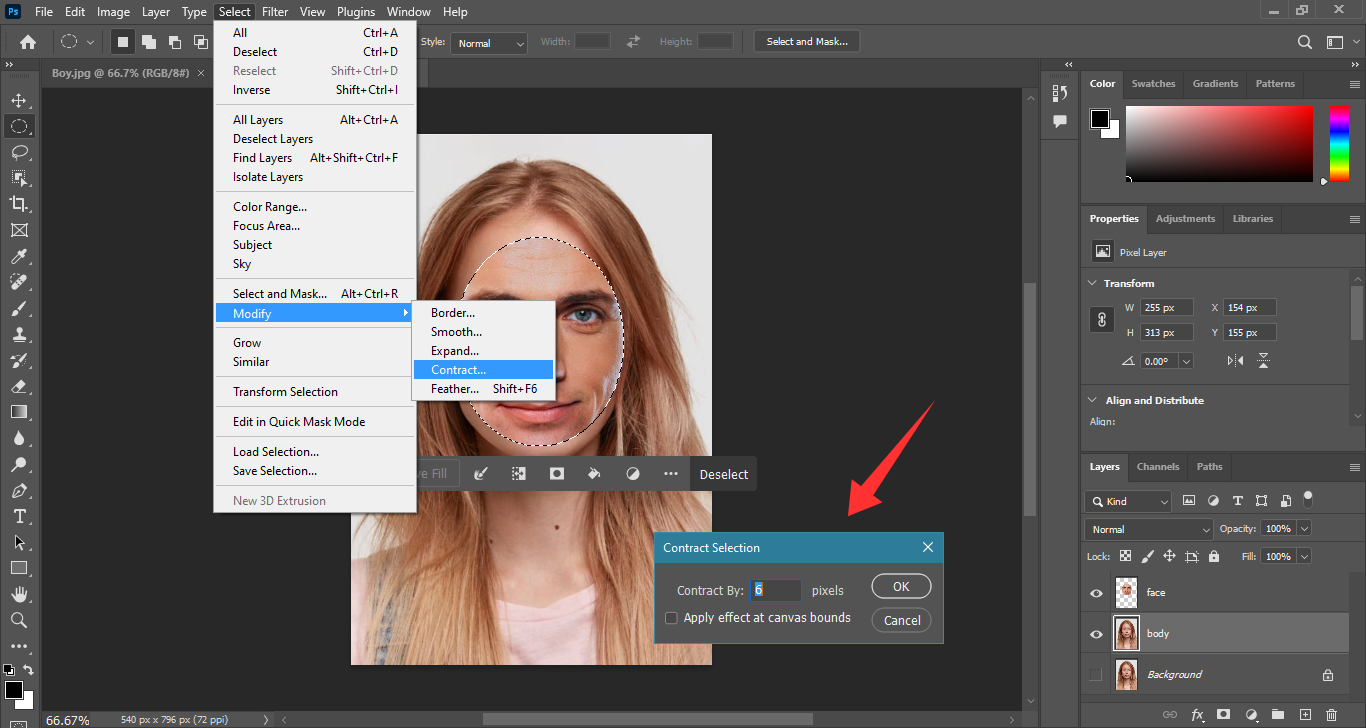
Task: Select the Pen tool
Action: [19, 490]
